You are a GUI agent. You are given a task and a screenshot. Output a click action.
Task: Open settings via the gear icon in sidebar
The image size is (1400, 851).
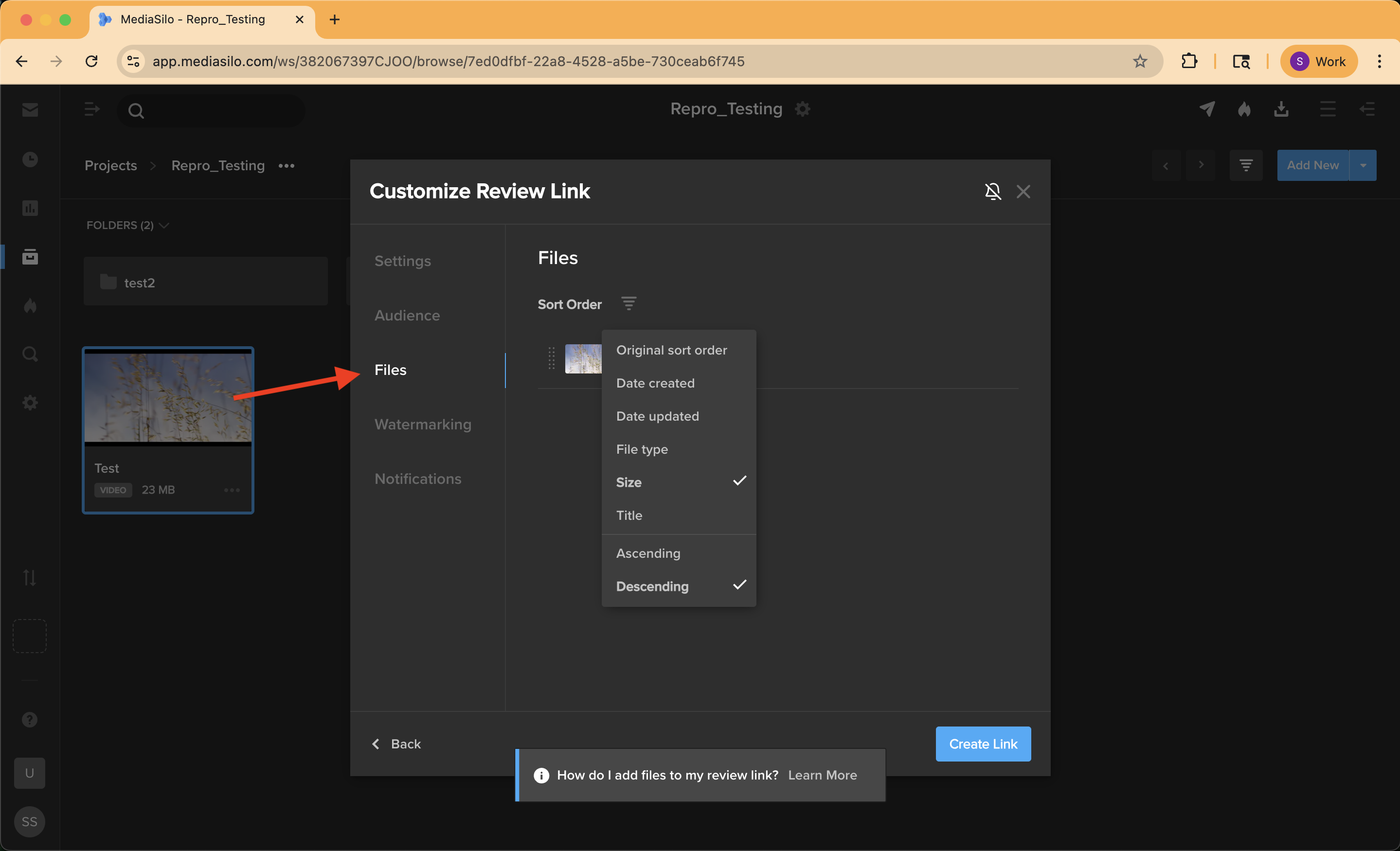click(29, 402)
